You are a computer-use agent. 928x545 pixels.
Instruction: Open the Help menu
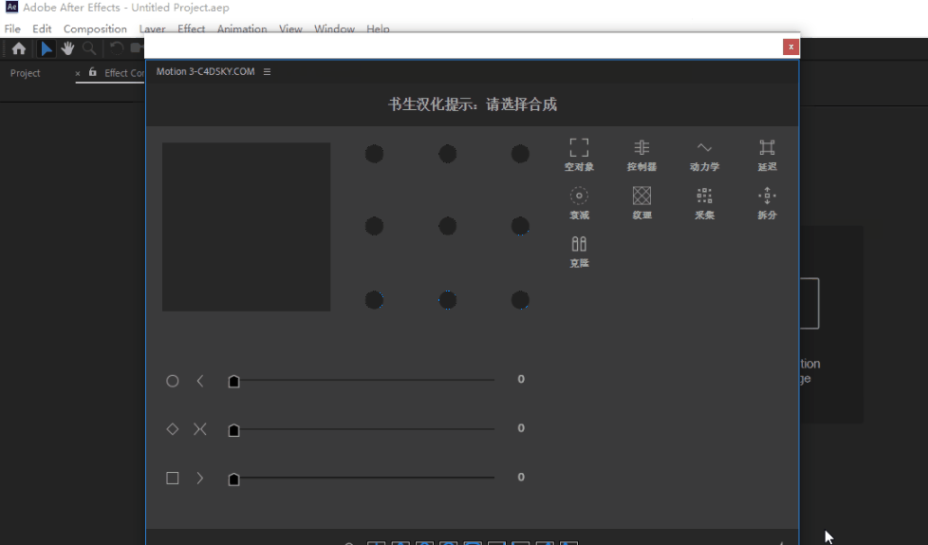point(378,28)
